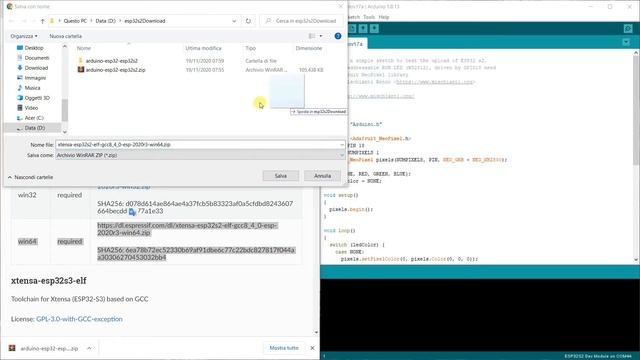Sort files by the Nome column
640x360 pixels.
click(x=84, y=48)
